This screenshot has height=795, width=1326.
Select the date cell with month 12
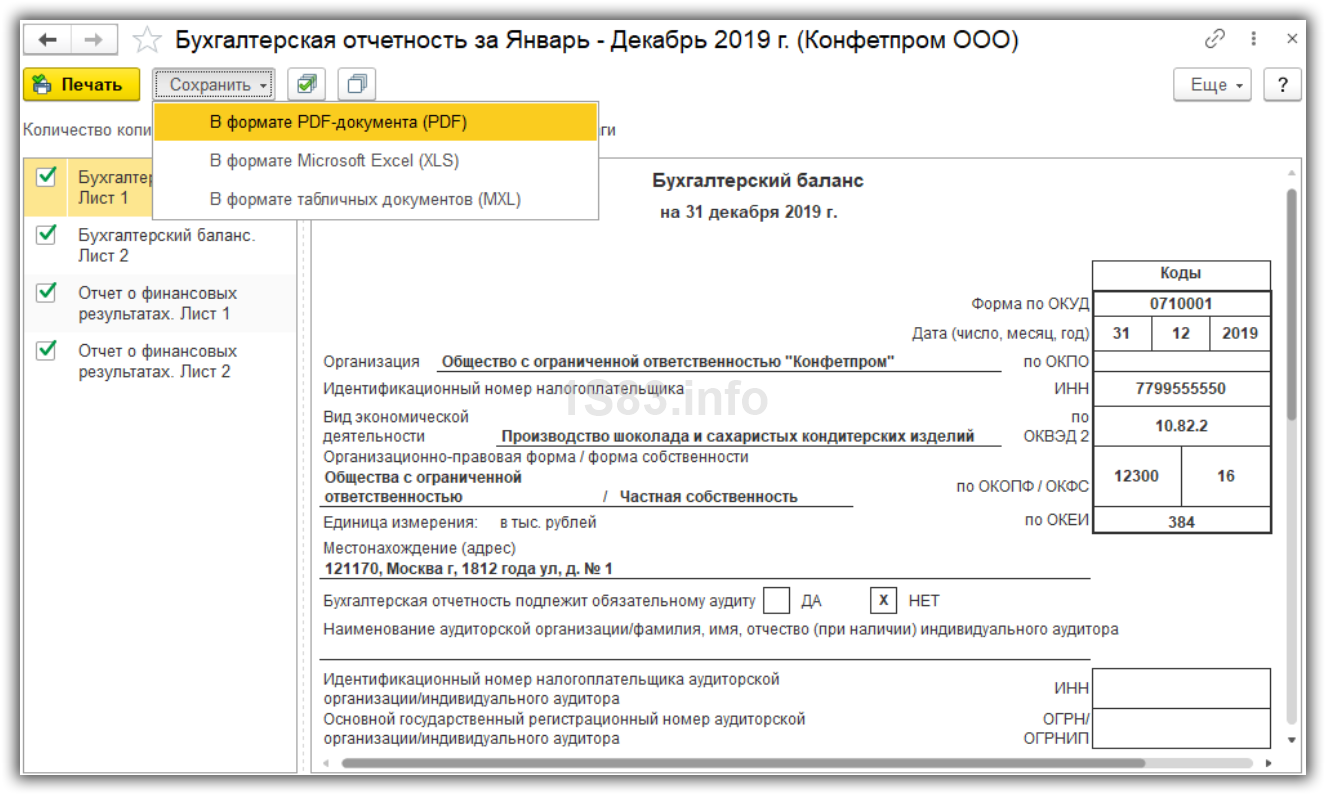(1181, 333)
